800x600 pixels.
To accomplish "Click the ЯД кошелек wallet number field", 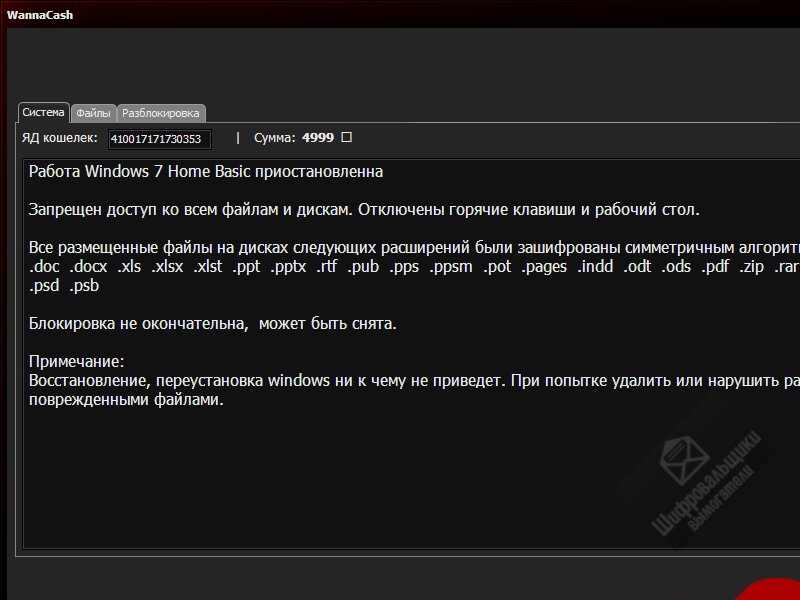I will point(160,139).
